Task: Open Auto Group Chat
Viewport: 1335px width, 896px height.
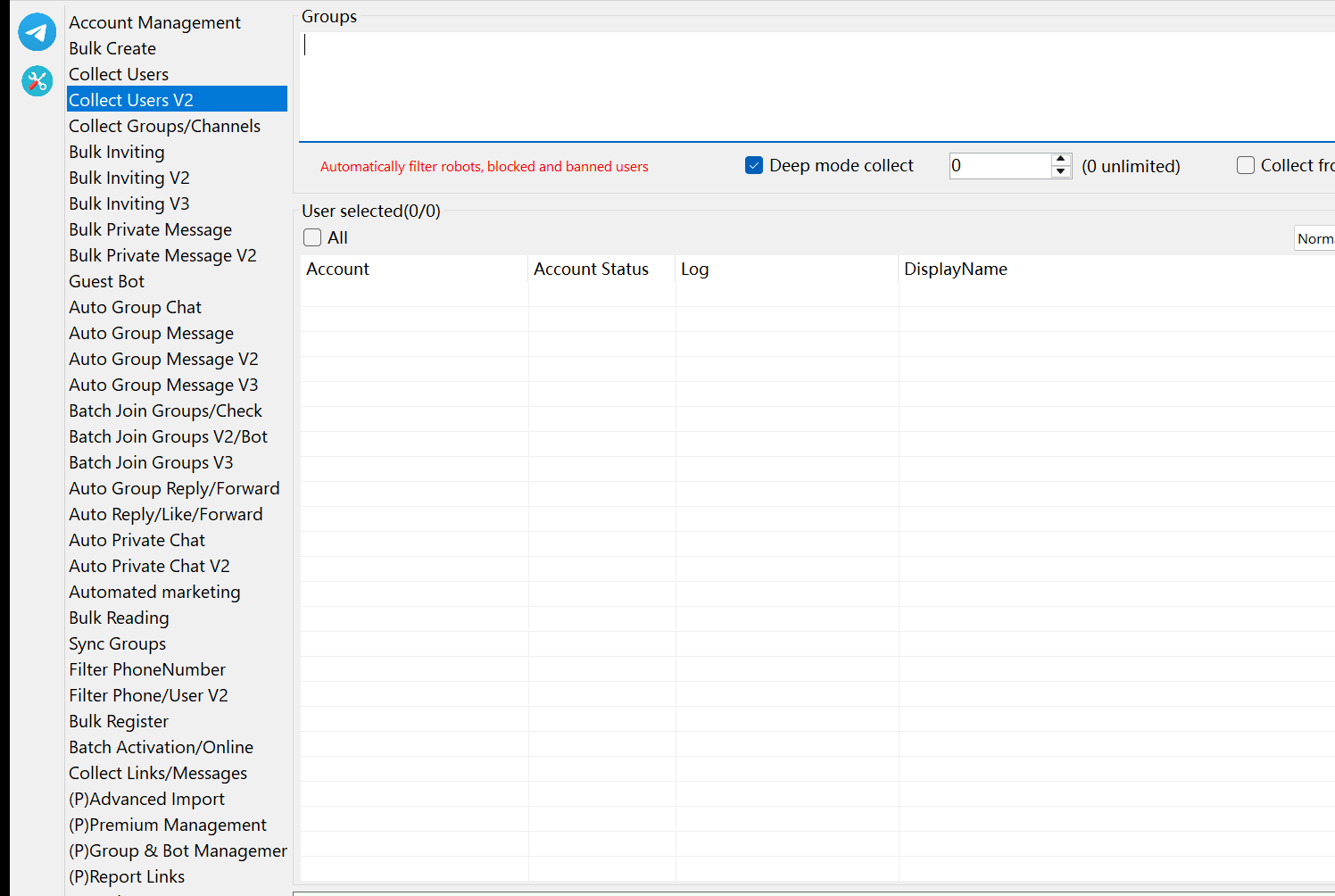Action: tap(136, 307)
